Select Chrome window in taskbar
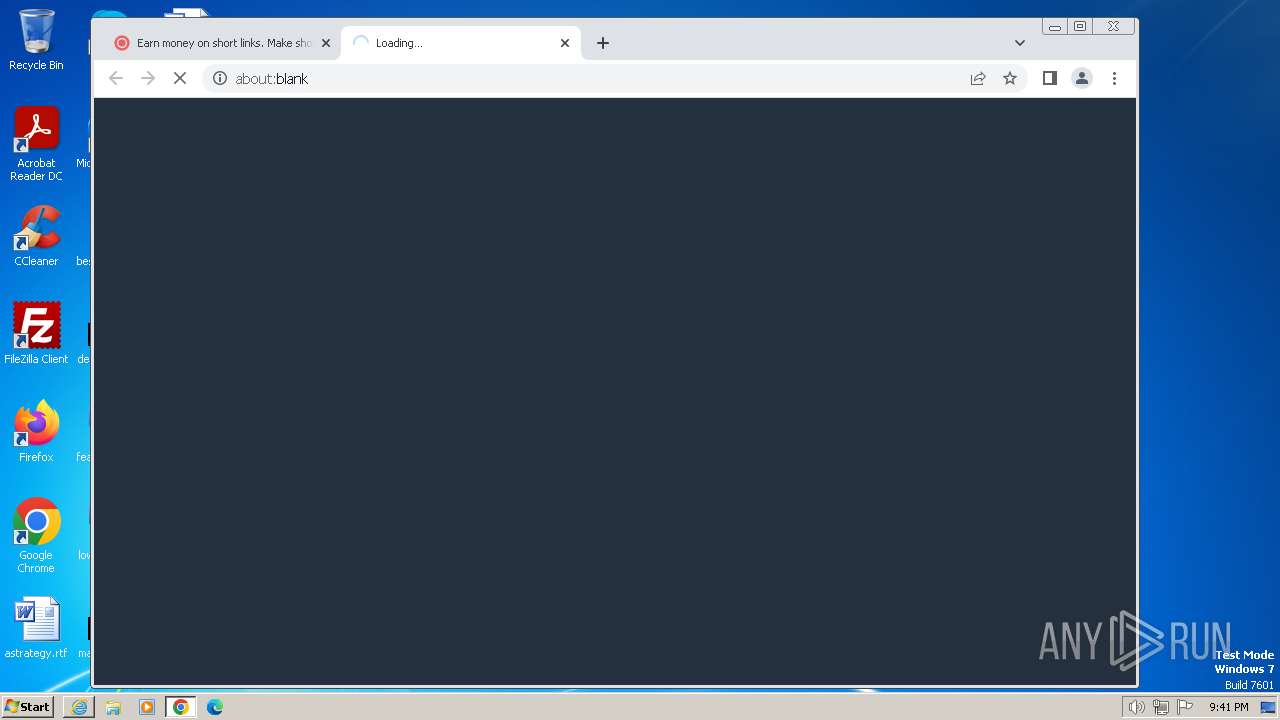Screen dimensions: 1280x720 pyautogui.click(x=181, y=707)
